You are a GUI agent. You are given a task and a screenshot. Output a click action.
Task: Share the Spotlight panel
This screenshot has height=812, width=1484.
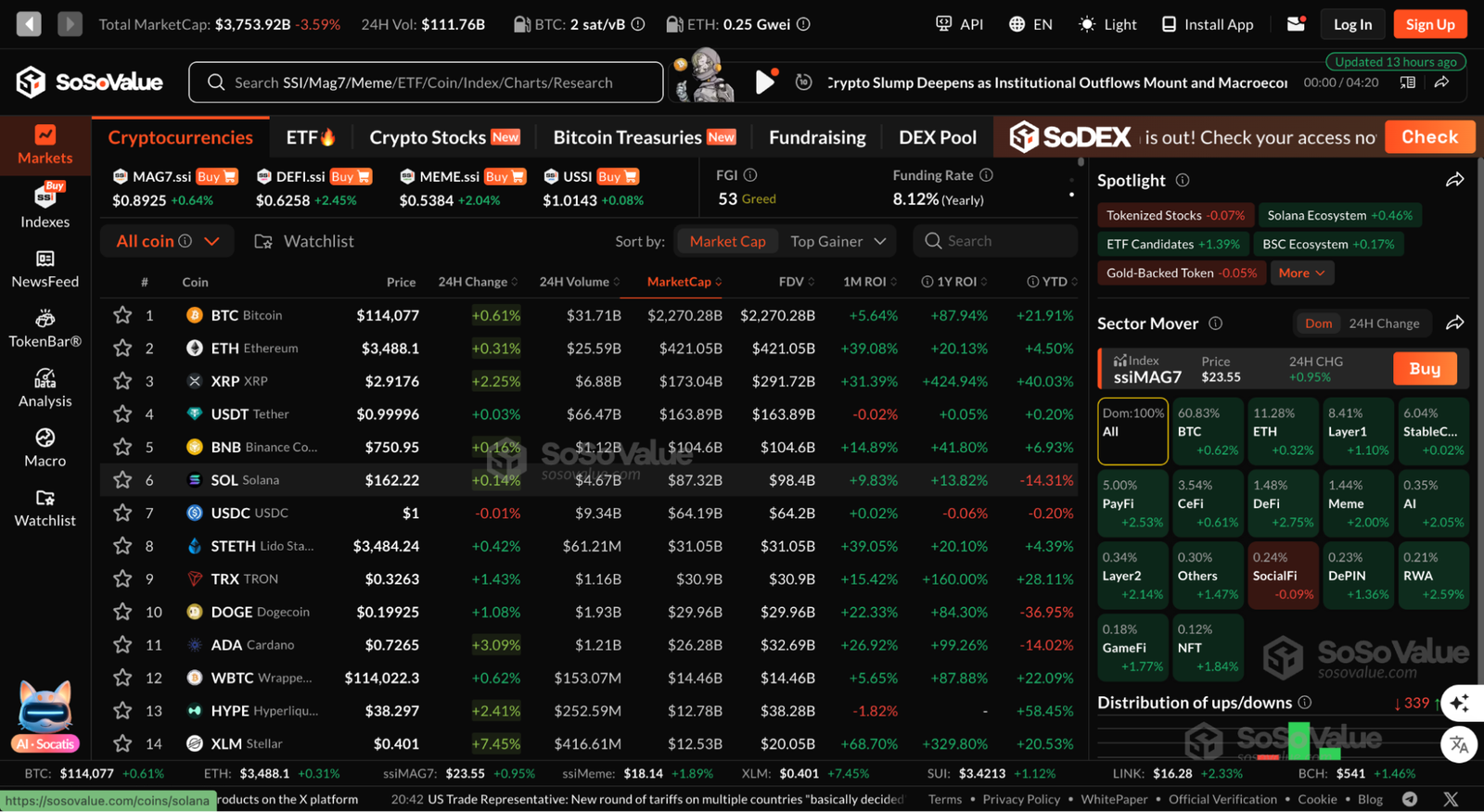tap(1455, 180)
